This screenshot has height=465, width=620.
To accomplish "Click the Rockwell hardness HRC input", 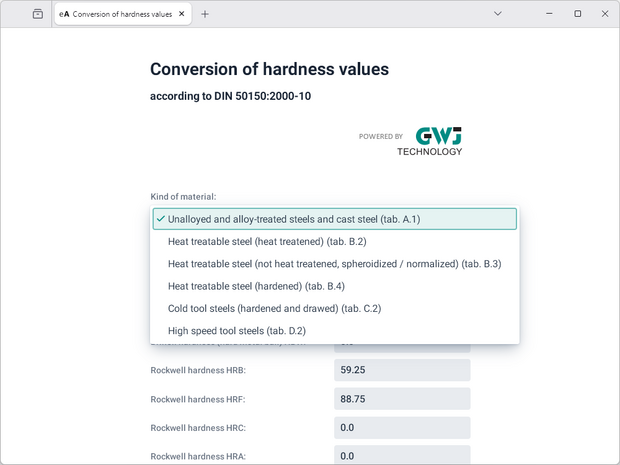I will pyautogui.click(x=401, y=428).
